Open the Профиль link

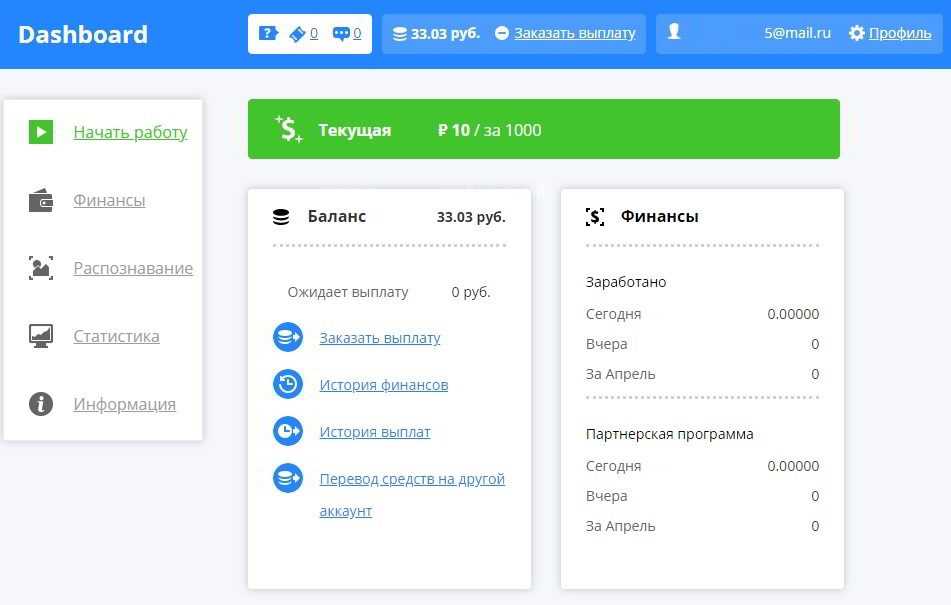[x=900, y=33]
